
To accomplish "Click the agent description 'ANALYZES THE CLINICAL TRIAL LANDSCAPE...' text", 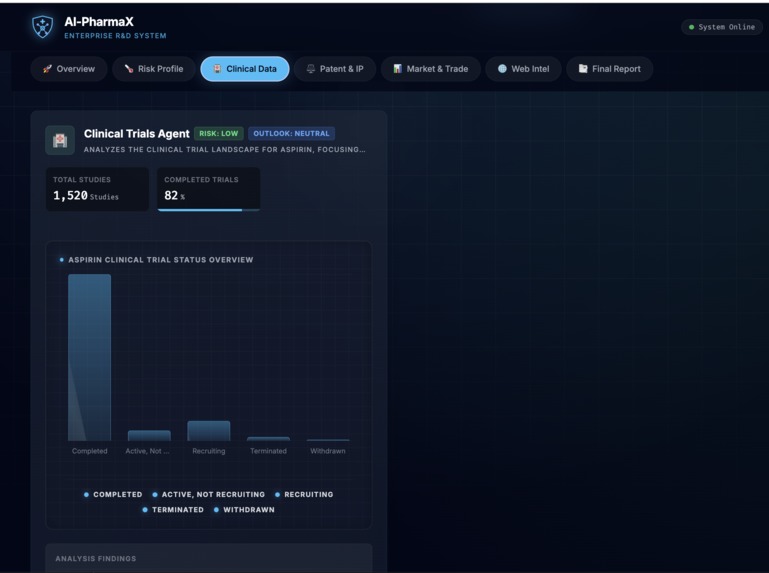I will click(x=224, y=150).
